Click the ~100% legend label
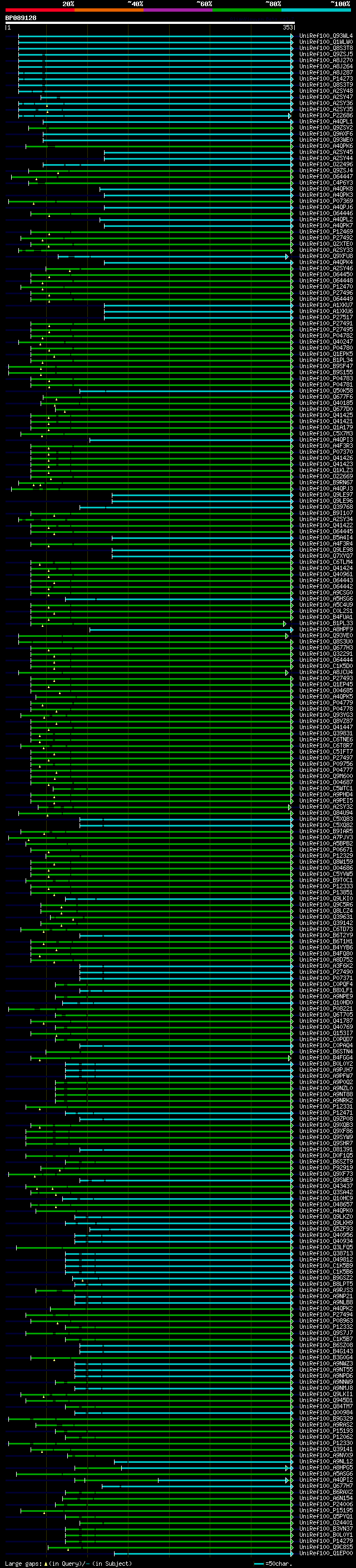 (341, 4)
